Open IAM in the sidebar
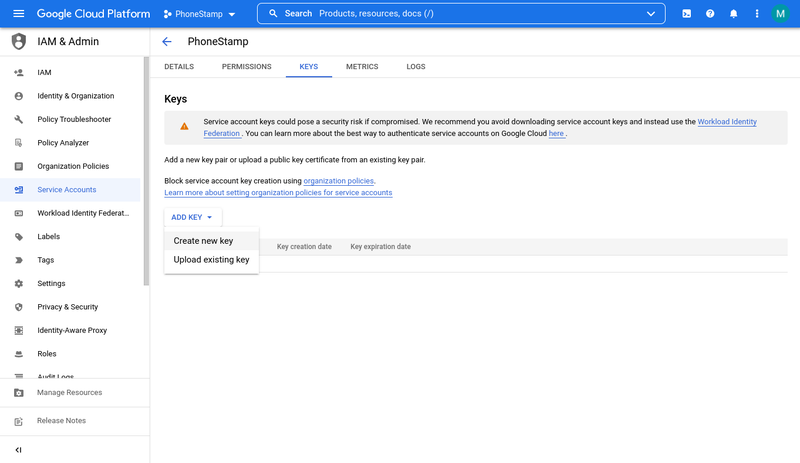800x463 pixels. [x=70, y=72]
